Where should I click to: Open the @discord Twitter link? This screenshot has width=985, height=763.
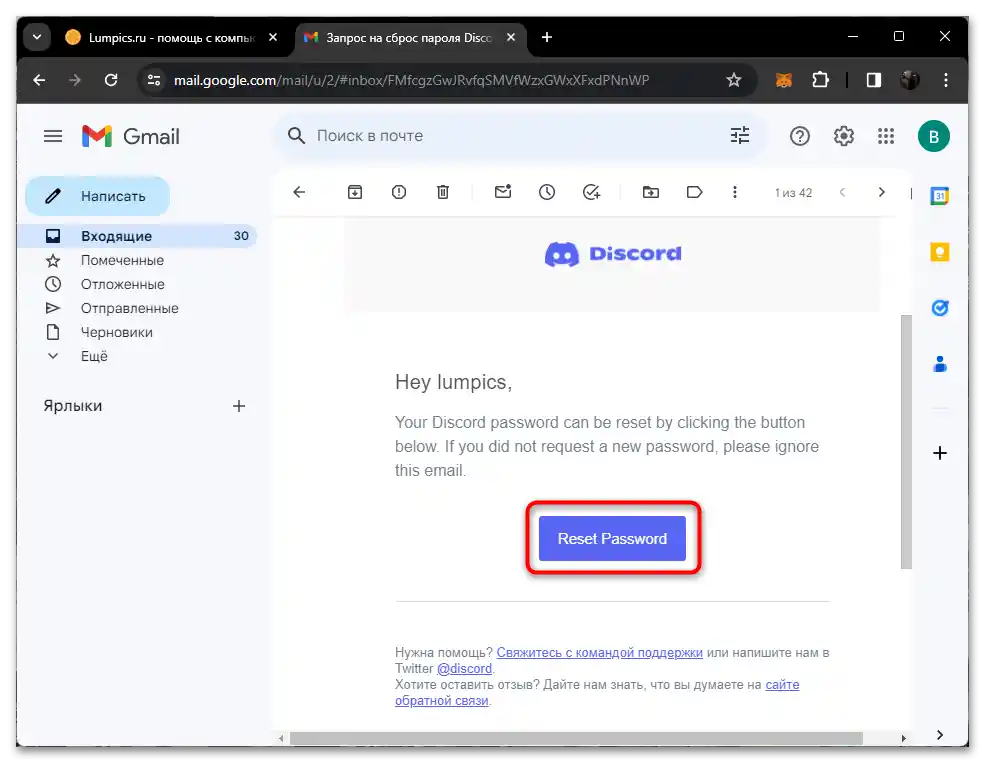point(464,669)
